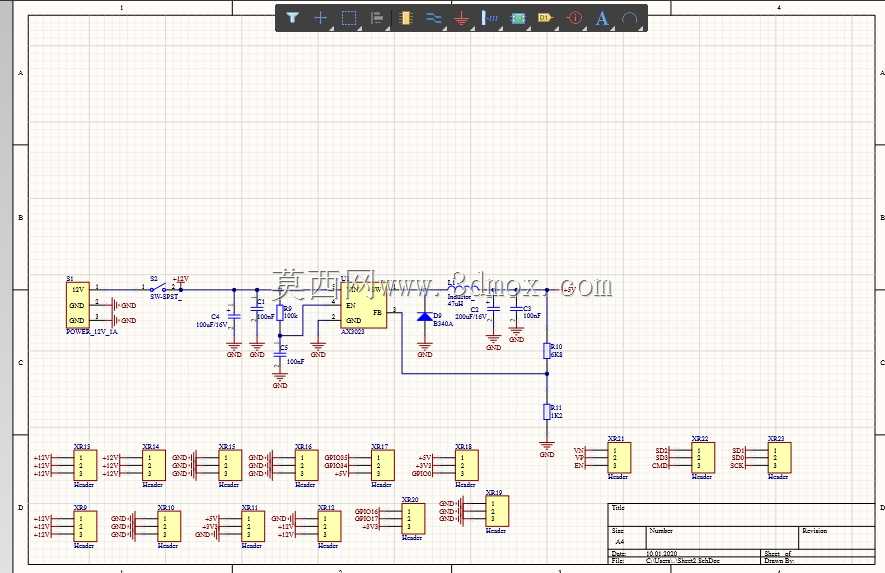This screenshot has width=885, height=573.
Task: Click the date 10.01.2020 in title block
Action: (661, 554)
